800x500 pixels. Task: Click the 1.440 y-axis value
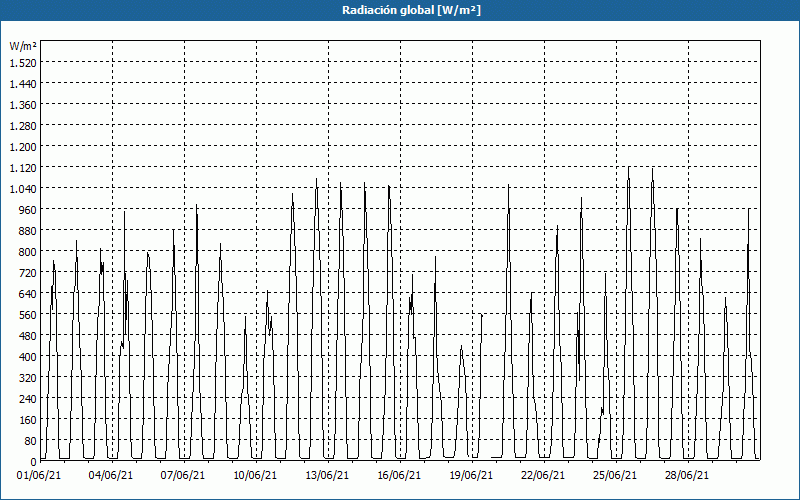pyautogui.click(x=23, y=83)
